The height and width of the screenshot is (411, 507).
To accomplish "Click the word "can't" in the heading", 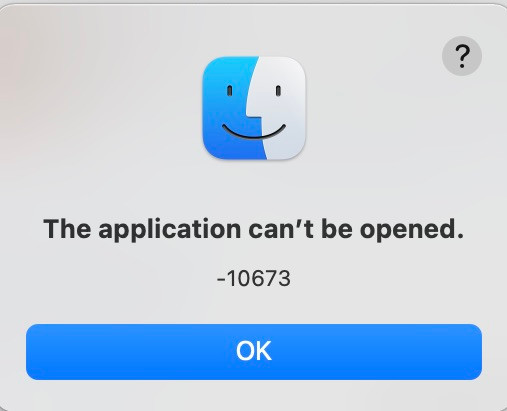I will click(281, 229).
